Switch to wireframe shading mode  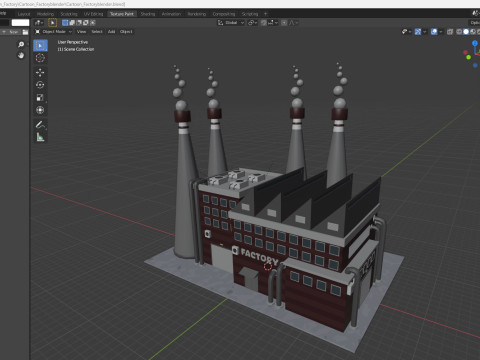click(x=459, y=32)
